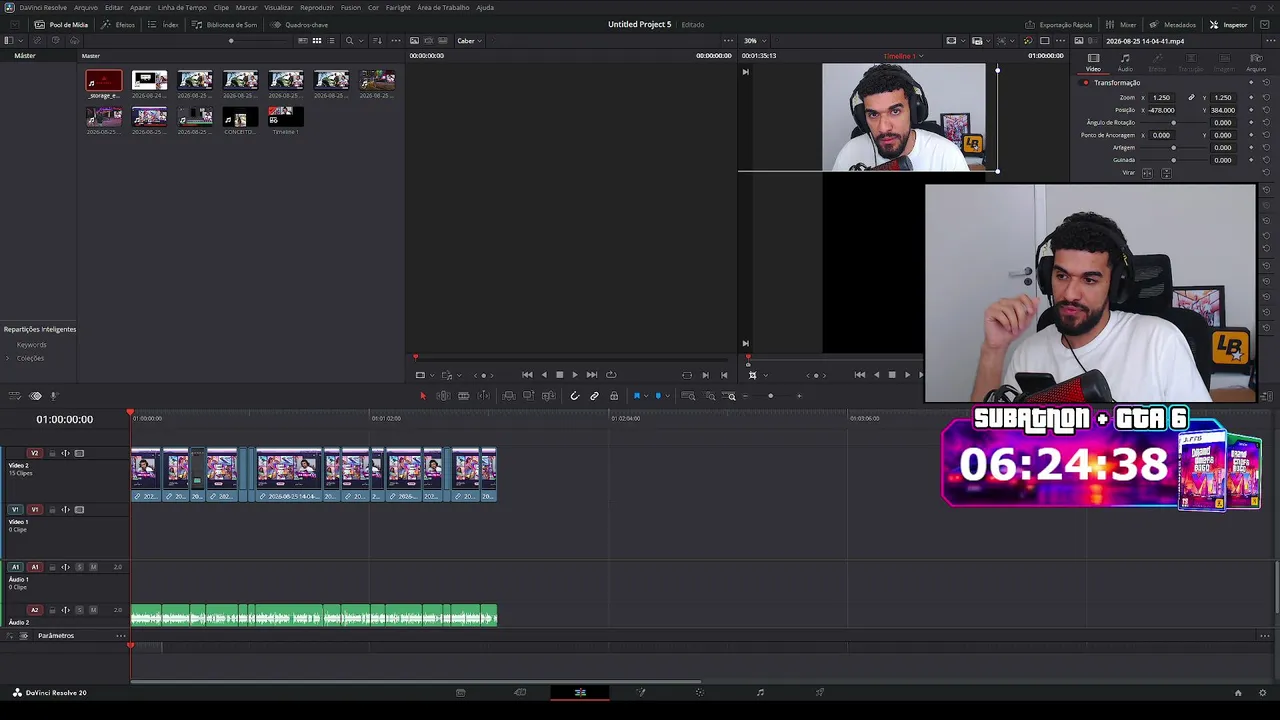
Task: Open the Metadados panel
Action: 1173,25
